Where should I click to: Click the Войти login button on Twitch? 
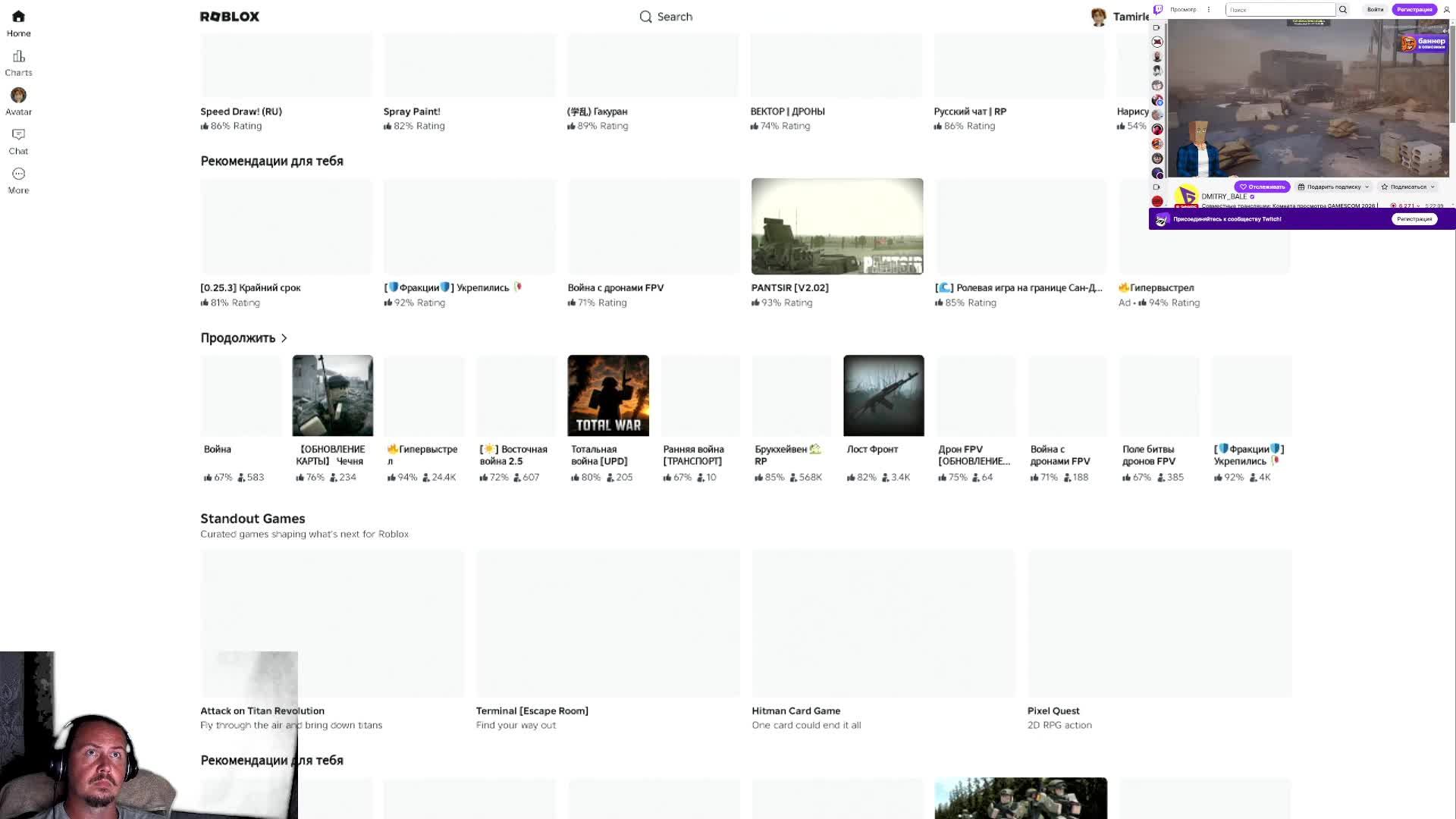click(1375, 10)
